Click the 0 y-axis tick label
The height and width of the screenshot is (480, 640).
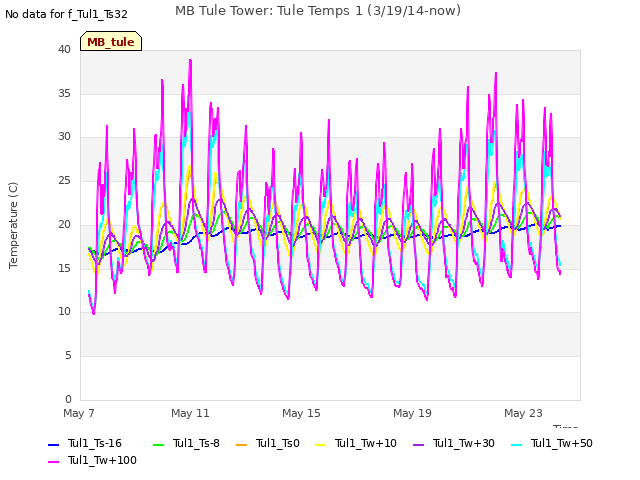[x=68, y=399]
